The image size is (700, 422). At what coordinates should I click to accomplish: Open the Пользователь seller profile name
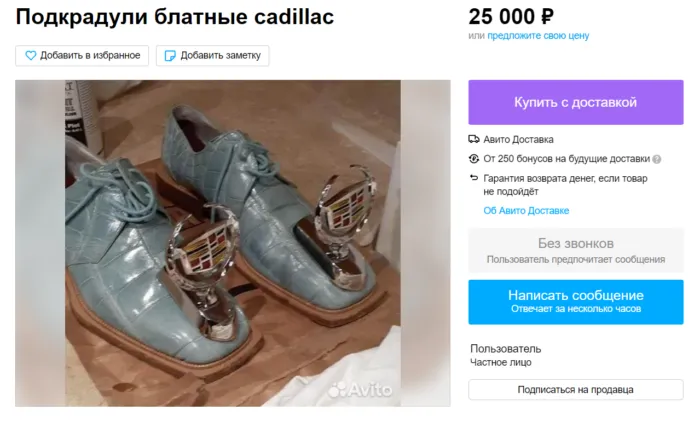[505, 349]
